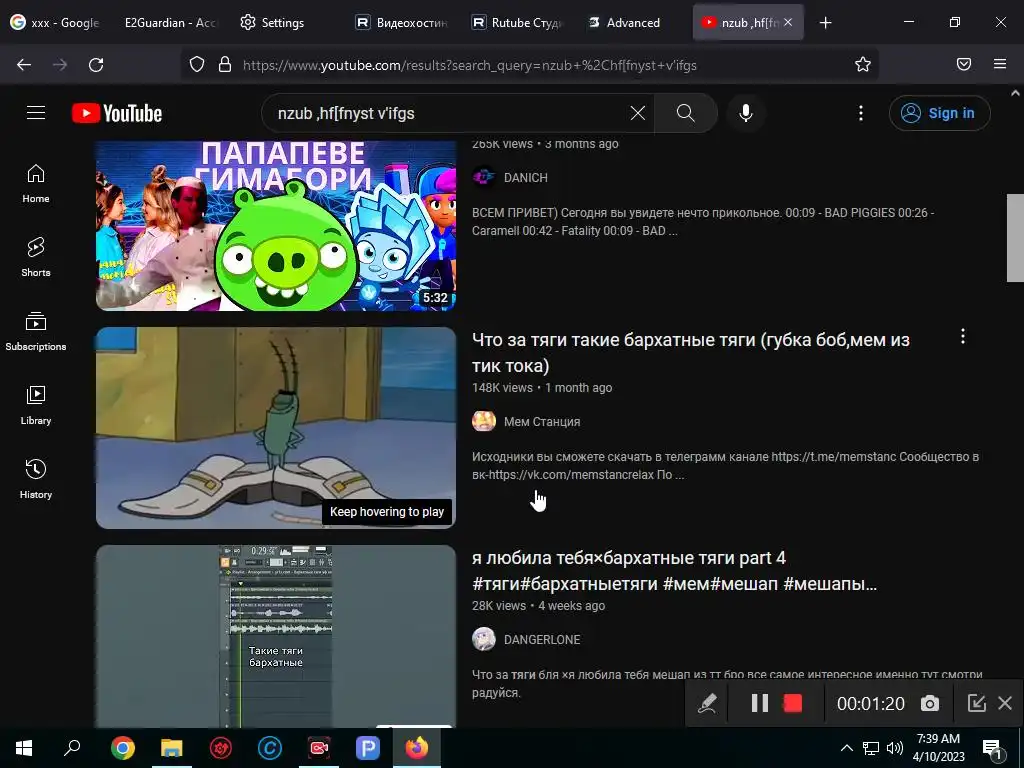Launch Chrome from taskbar

pyautogui.click(x=123, y=748)
